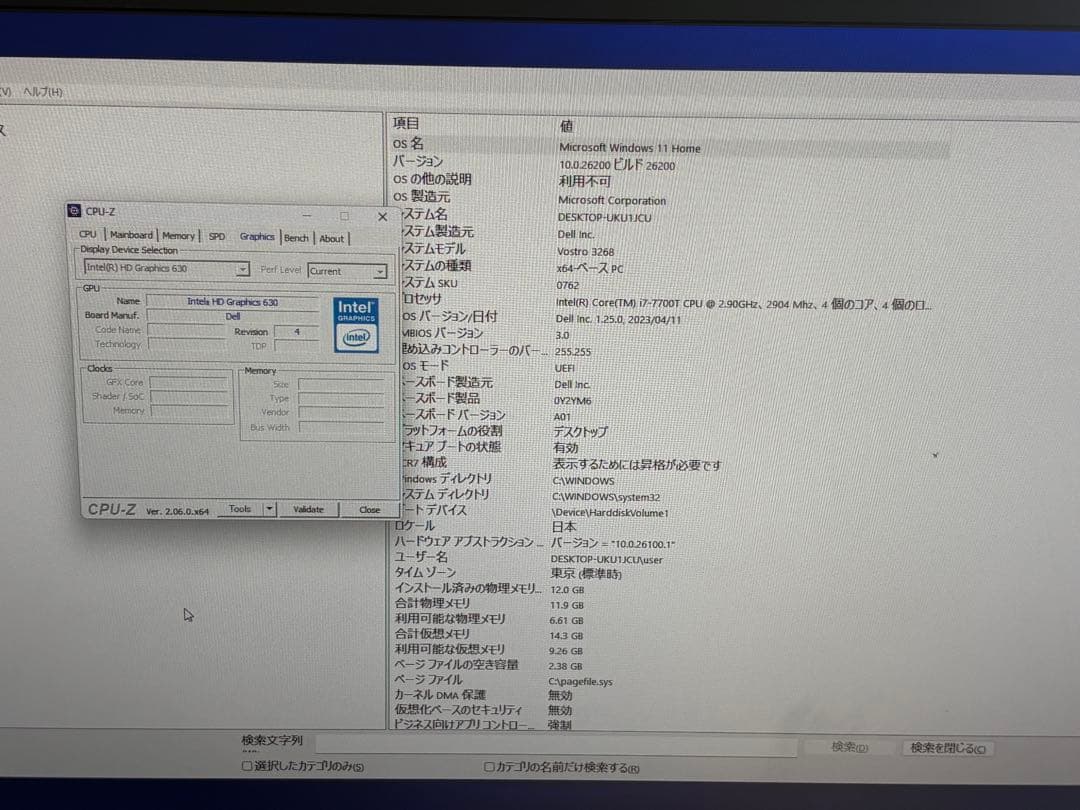1080x810 pixels.
Task: Click the Tools button in CPU-Z
Action: [x=240, y=508]
